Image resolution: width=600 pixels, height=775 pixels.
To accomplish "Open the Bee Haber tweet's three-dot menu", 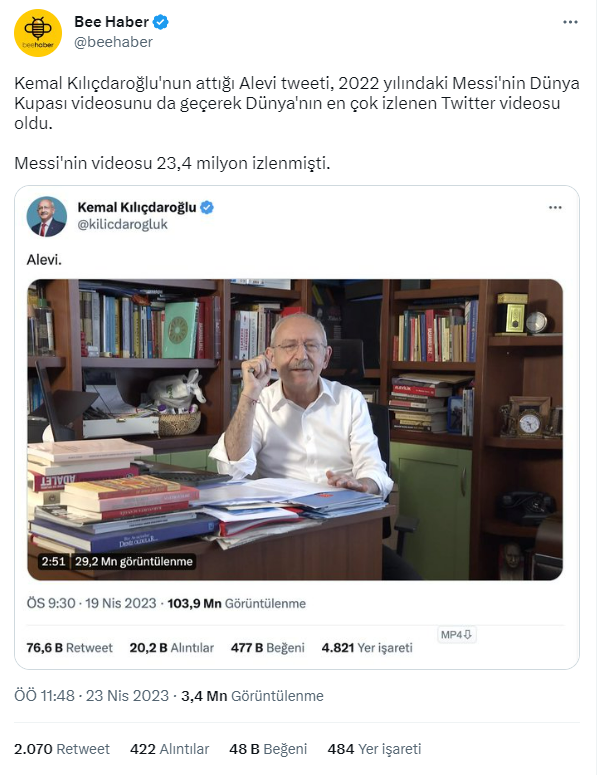I will [x=570, y=22].
